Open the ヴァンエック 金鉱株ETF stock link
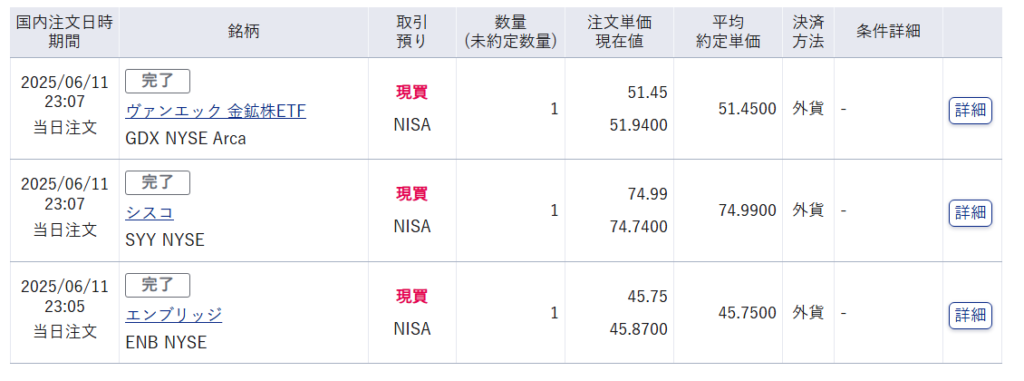 coord(216,111)
